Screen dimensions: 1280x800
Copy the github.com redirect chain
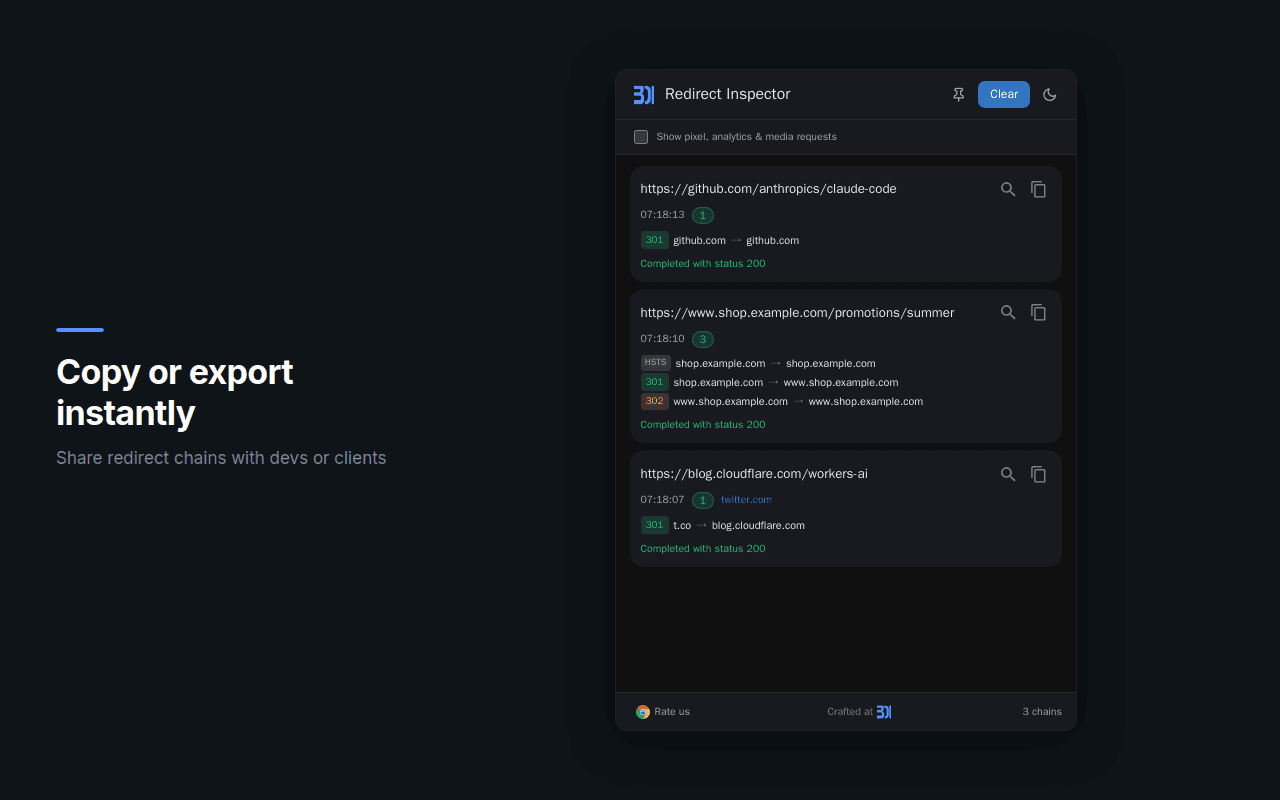point(1038,188)
